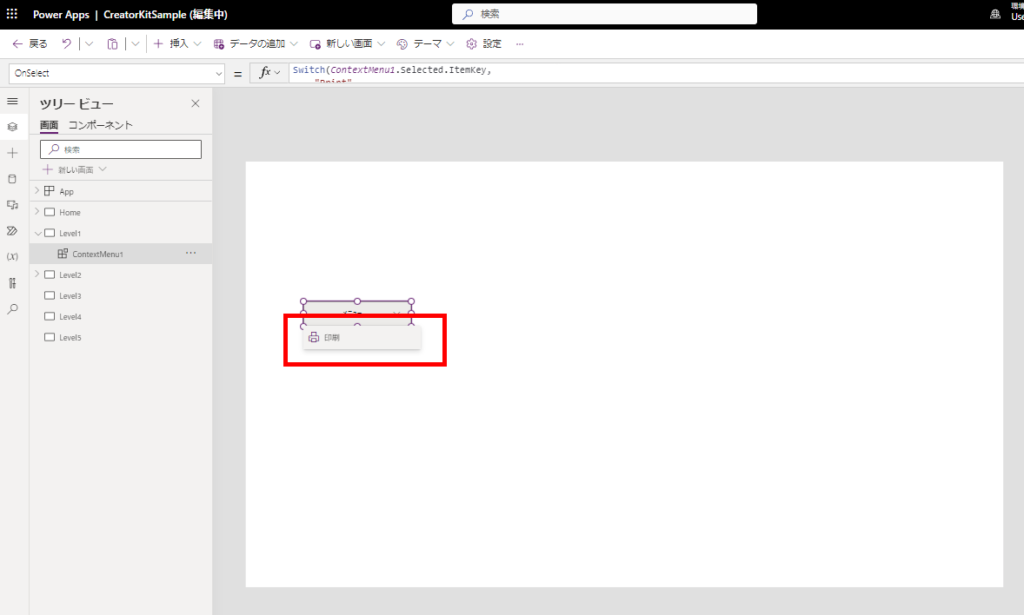Select App in the tree view

(66, 191)
